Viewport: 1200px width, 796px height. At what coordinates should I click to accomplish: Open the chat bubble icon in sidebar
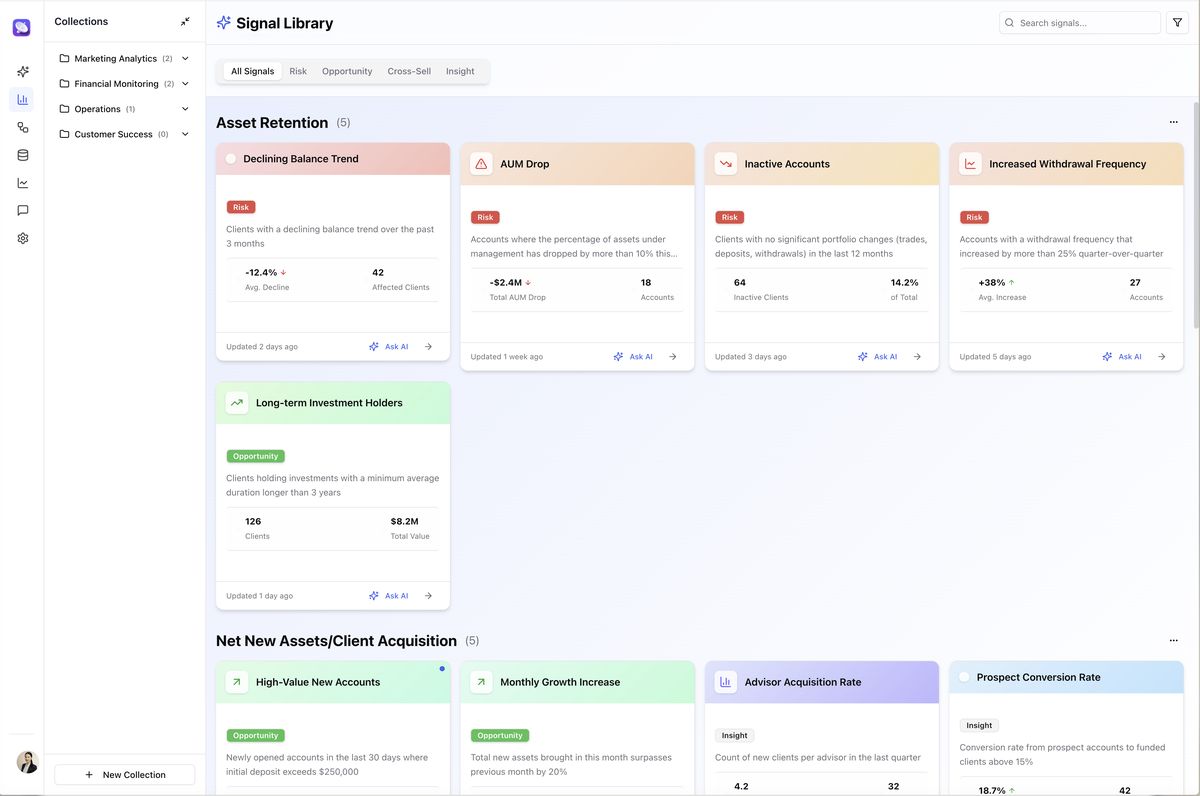click(22, 210)
